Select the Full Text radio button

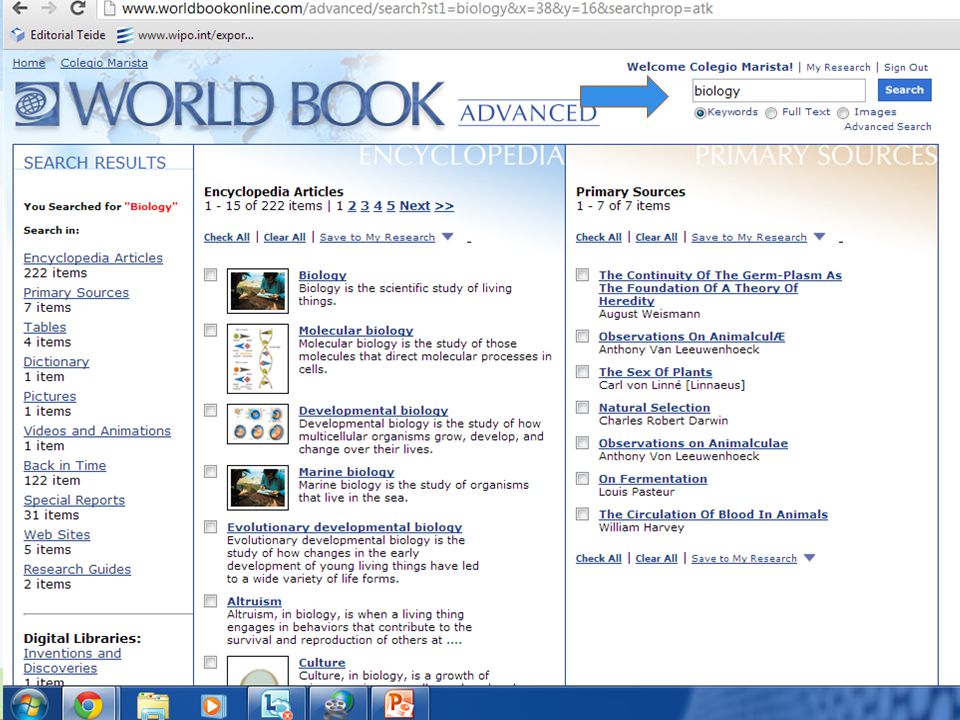click(771, 113)
